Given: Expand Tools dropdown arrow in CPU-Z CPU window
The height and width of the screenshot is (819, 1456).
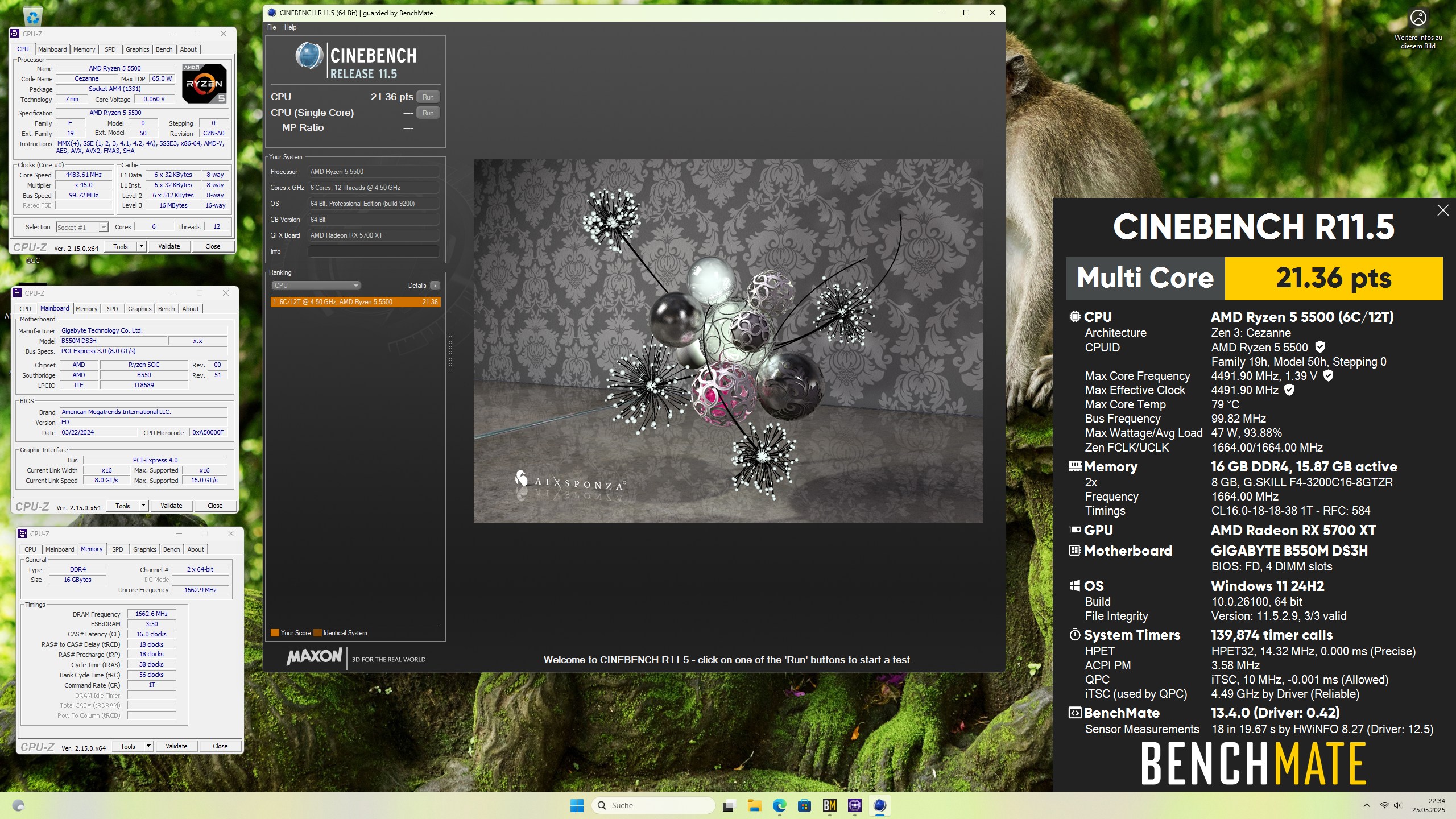Looking at the screenshot, I should [x=141, y=246].
